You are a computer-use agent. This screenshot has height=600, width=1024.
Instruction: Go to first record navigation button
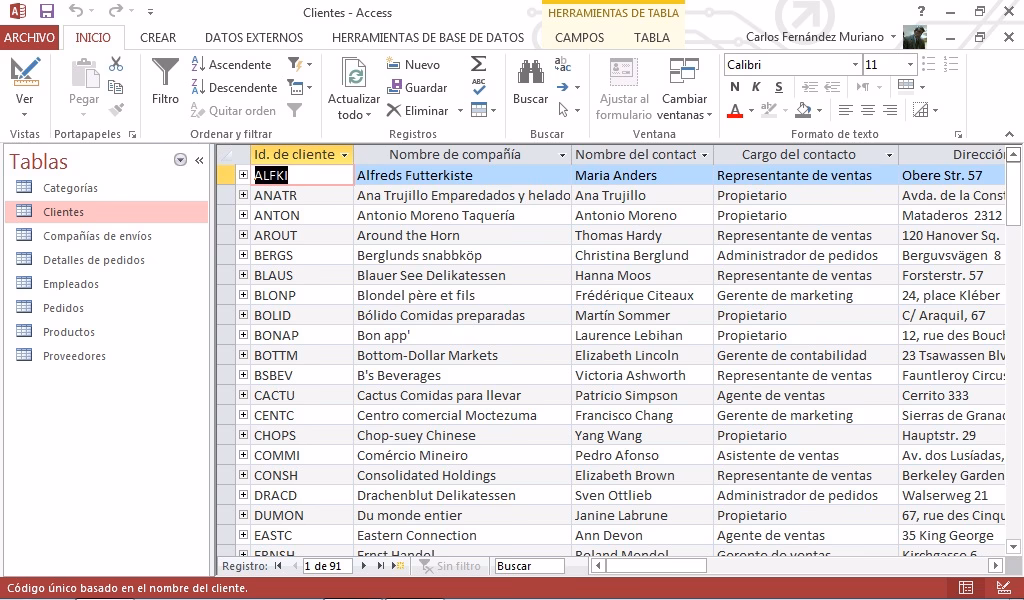point(278,566)
